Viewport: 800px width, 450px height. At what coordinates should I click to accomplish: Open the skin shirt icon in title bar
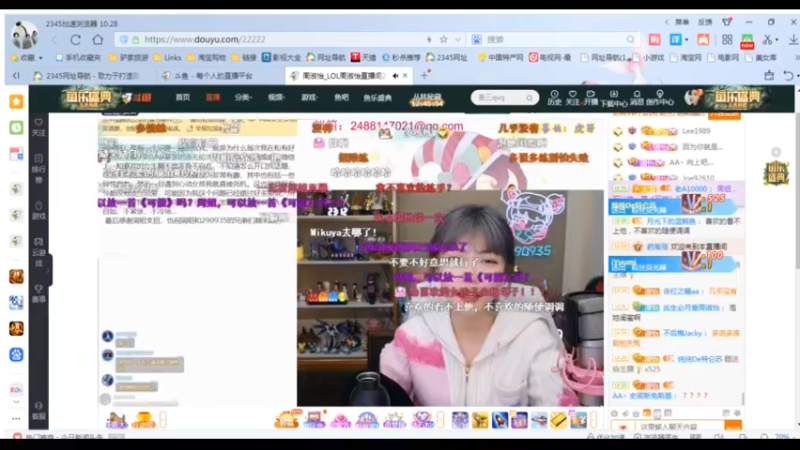pyautogui.click(x=727, y=22)
